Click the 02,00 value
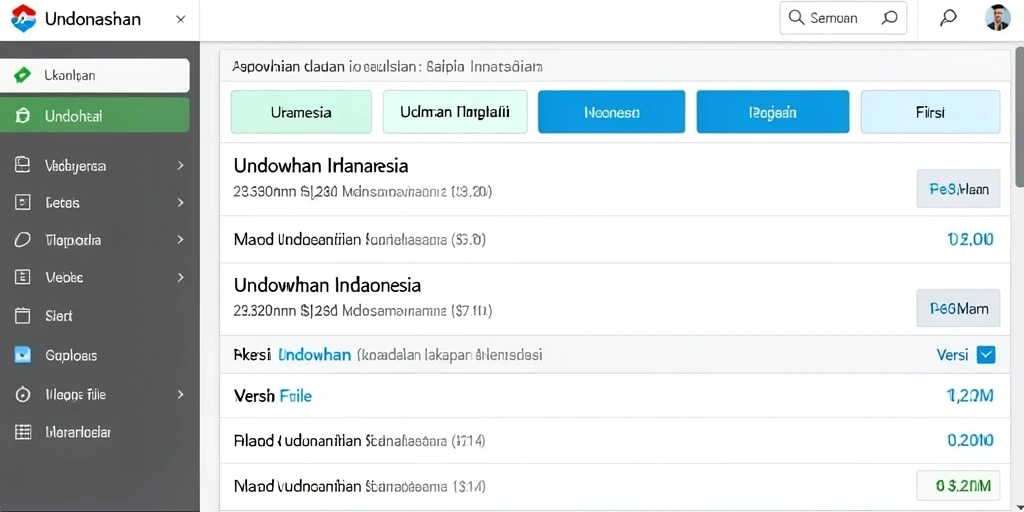This screenshot has height=512, width=1024. click(x=970, y=240)
